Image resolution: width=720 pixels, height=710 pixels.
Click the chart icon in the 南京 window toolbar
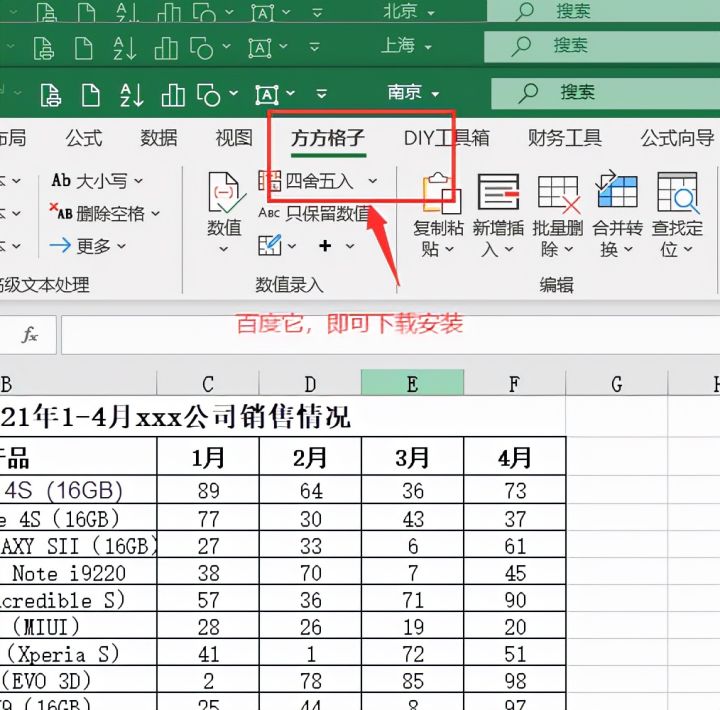(x=173, y=96)
